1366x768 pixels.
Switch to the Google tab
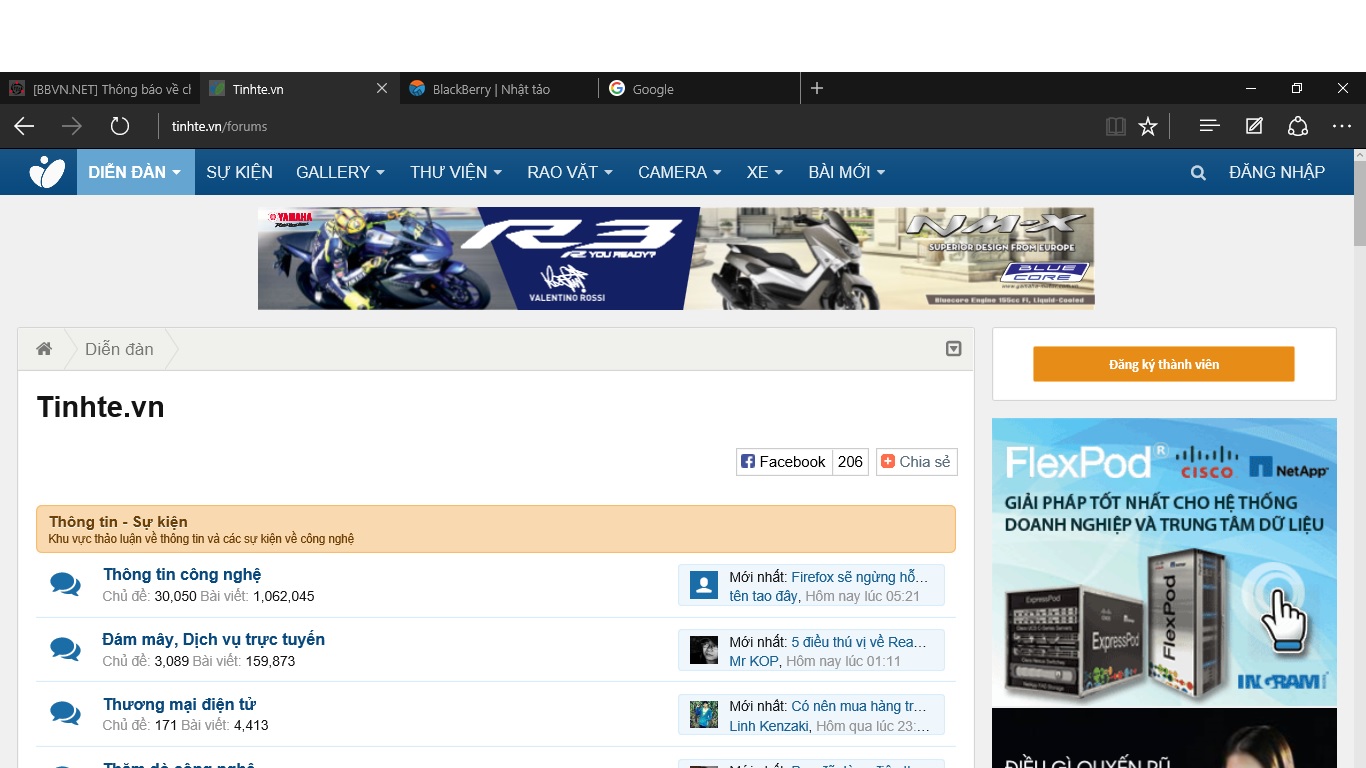pos(700,88)
